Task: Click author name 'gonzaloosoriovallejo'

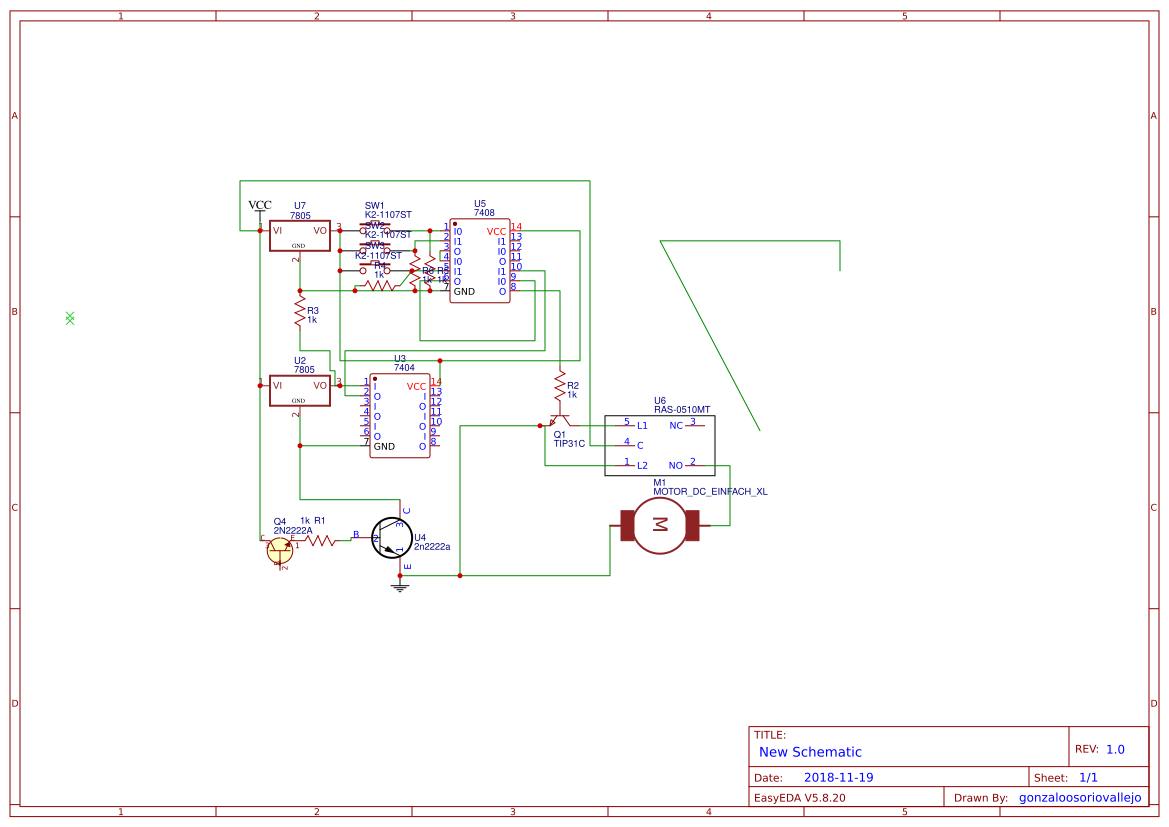Action: [1080, 797]
